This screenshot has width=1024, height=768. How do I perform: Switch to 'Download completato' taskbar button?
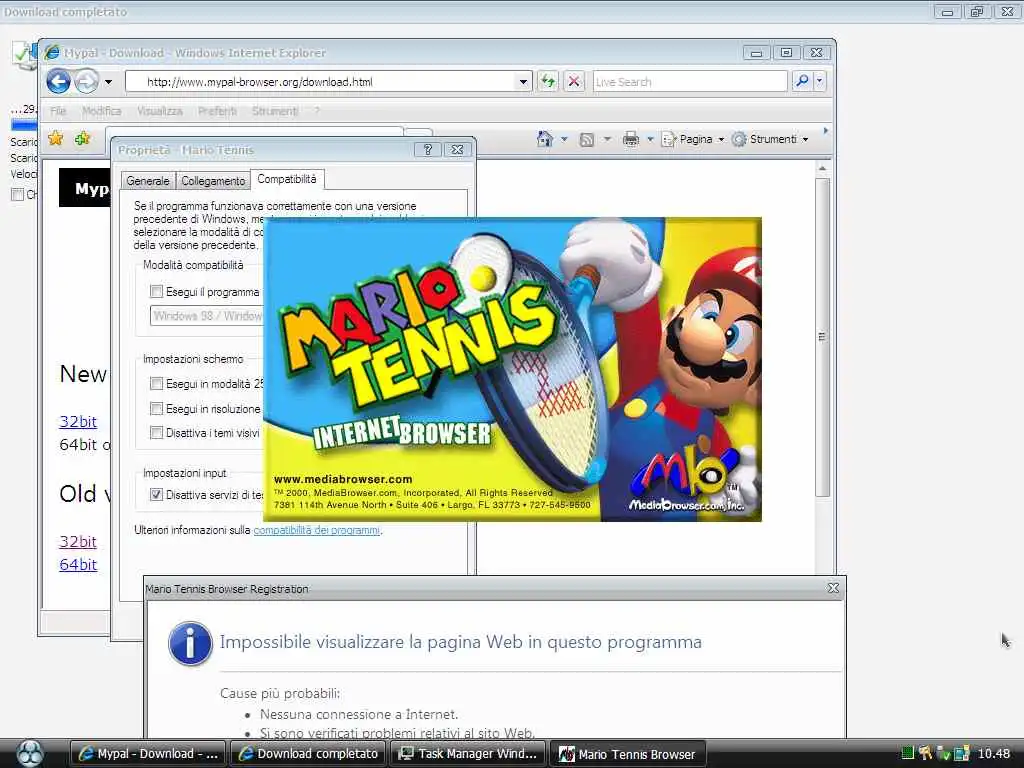coord(308,754)
